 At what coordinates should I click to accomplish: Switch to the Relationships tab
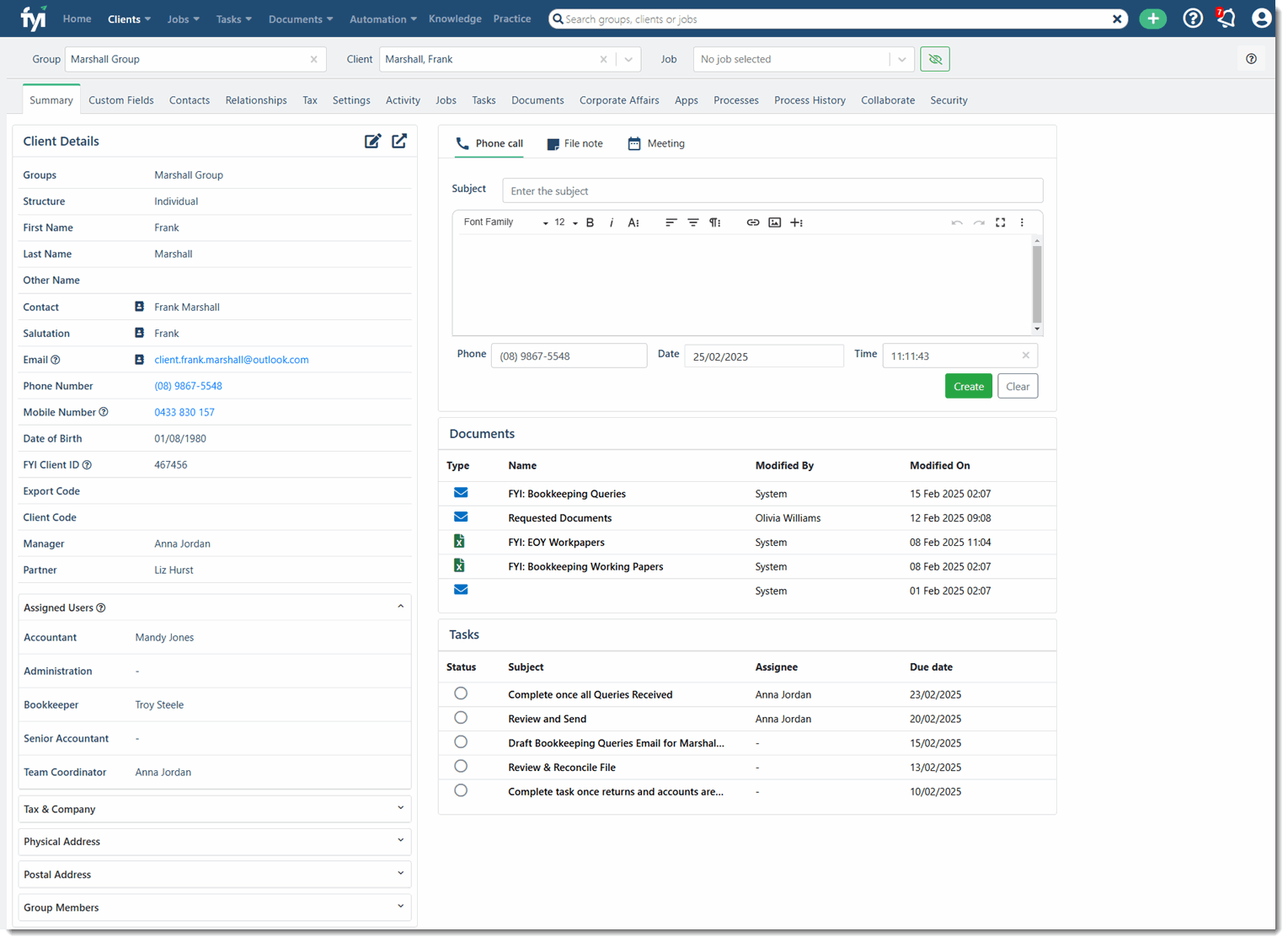256,100
